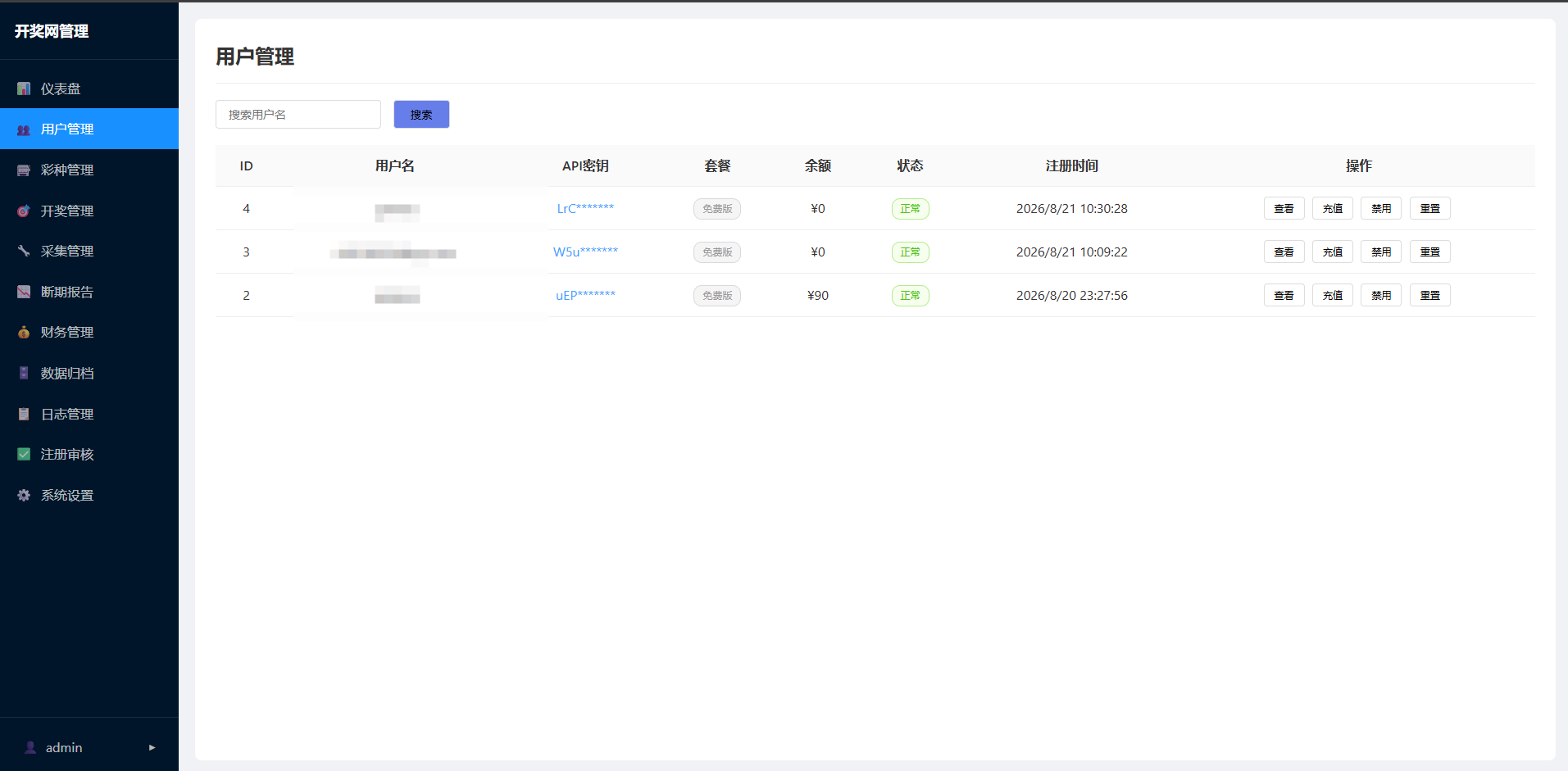1568x771 pixels.
Task: Open the 采集管理 menu item
Action: 89,251
